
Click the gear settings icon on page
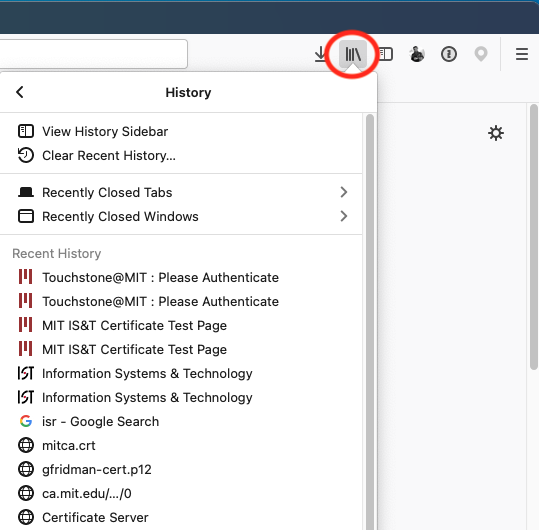point(495,133)
